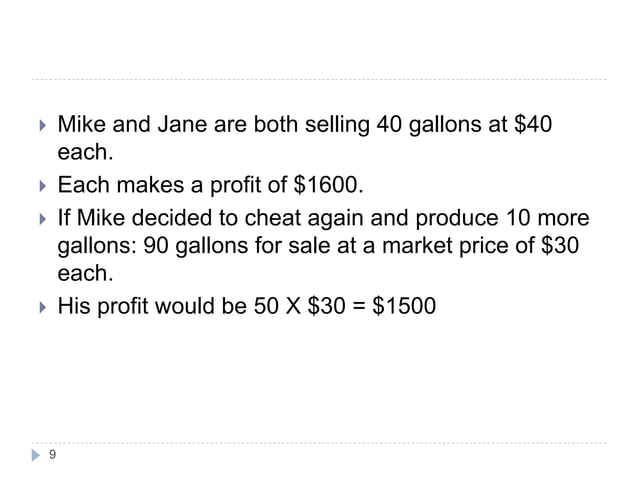Click "$40" at end of first line
638x478 pixels.
click(x=533, y=124)
